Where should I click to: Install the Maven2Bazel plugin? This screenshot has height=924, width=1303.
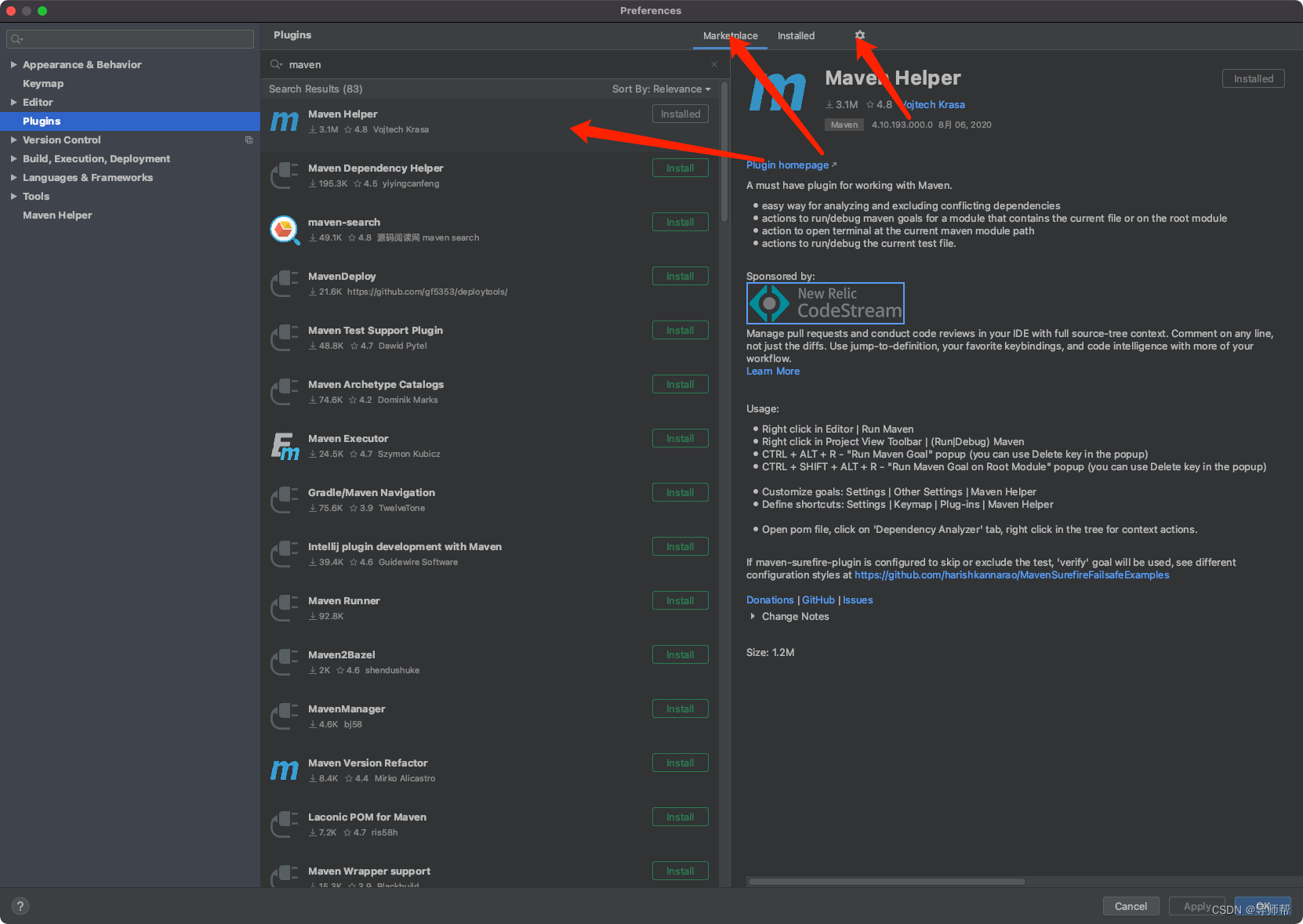coord(680,654)
